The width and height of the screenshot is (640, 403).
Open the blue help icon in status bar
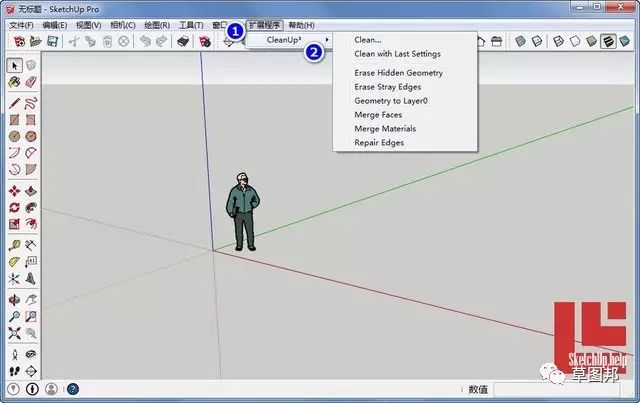pyautogui.click(x=72, y=389)
